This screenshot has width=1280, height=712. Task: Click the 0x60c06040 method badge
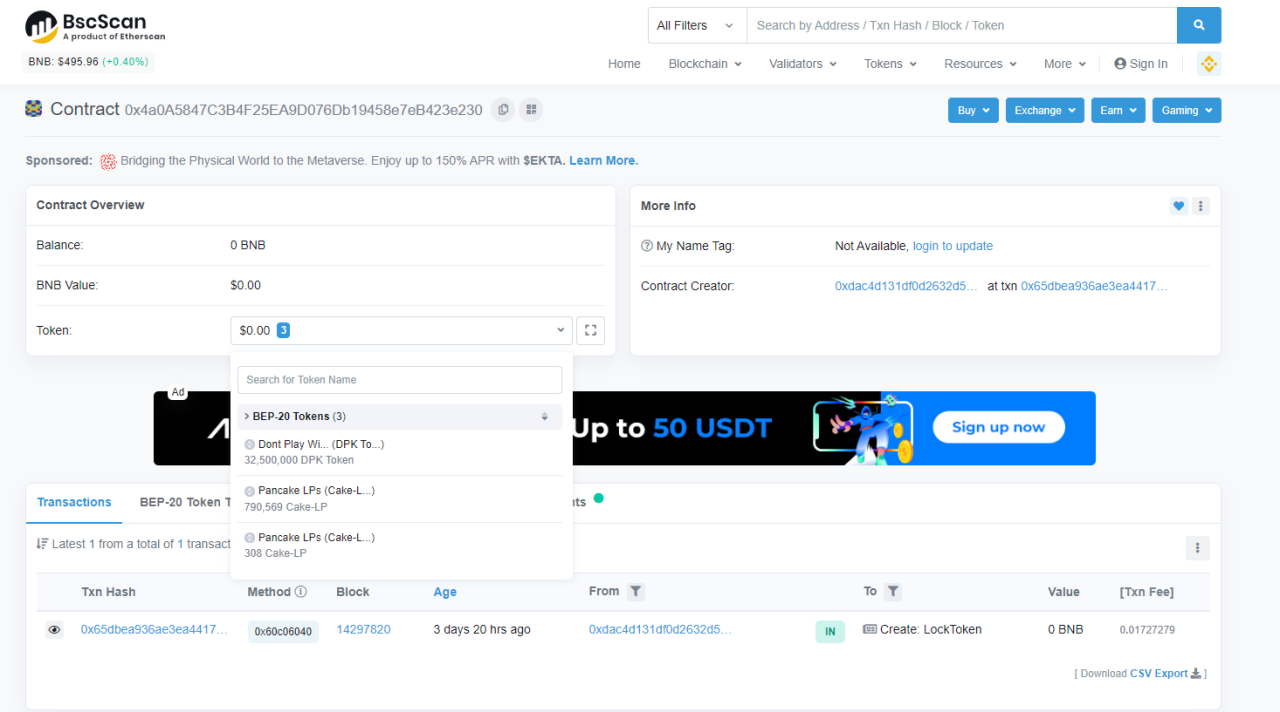click(x=283, y=631)
